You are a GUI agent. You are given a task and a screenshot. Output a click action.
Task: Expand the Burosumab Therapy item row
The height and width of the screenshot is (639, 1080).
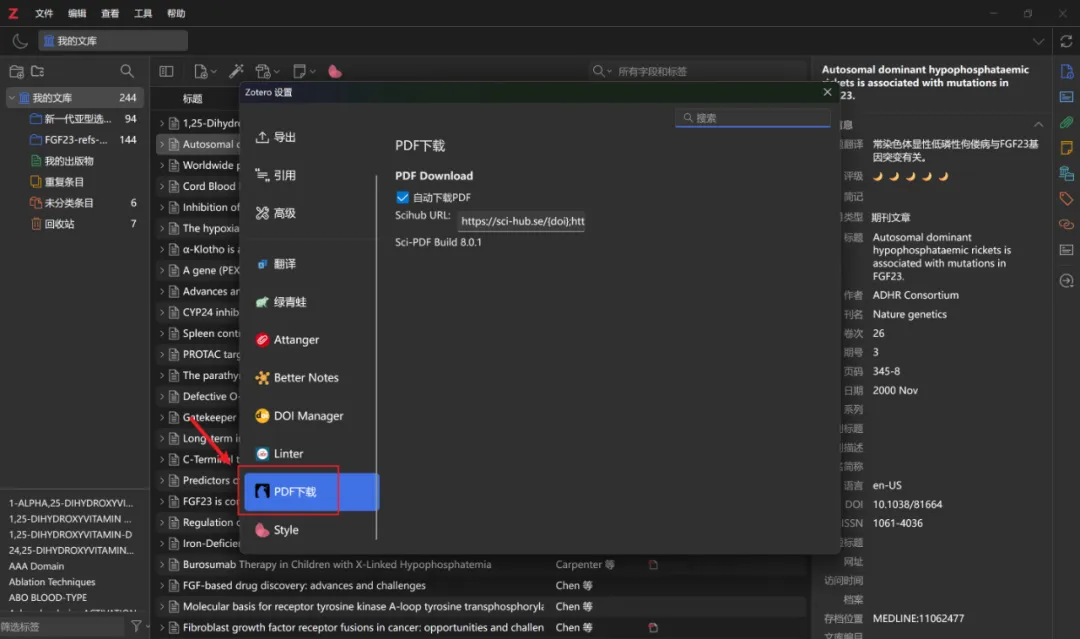pyautogui.click(x=162, y=565)
